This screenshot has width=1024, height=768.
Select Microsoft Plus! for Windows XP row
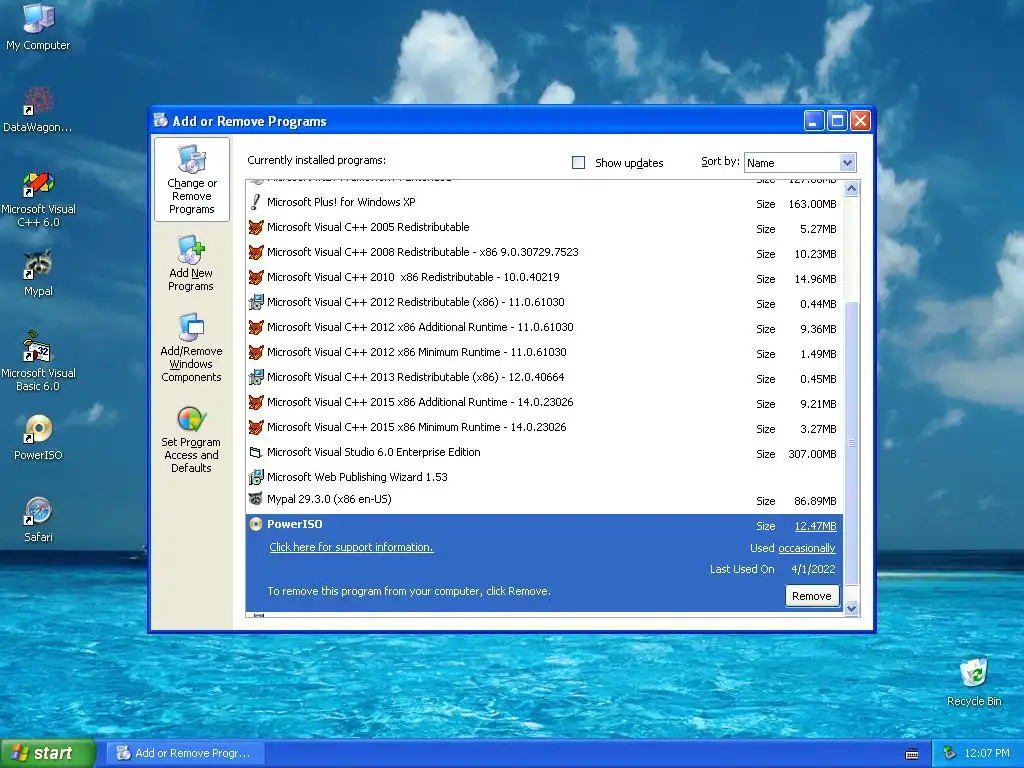point(545,202)
